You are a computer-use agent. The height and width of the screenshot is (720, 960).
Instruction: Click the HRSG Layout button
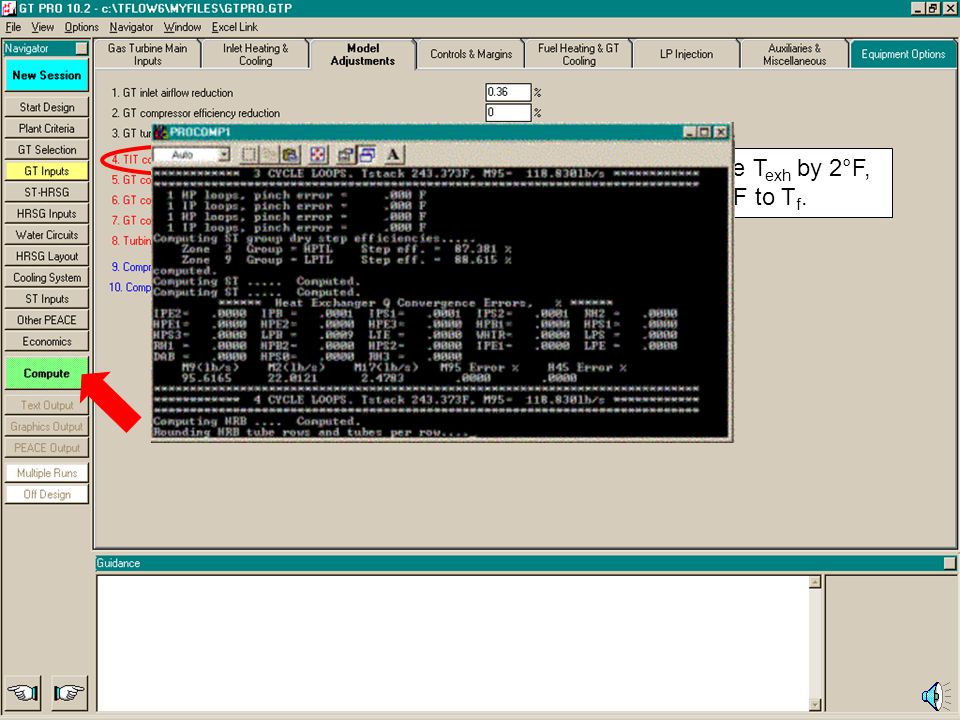point(47,257)
